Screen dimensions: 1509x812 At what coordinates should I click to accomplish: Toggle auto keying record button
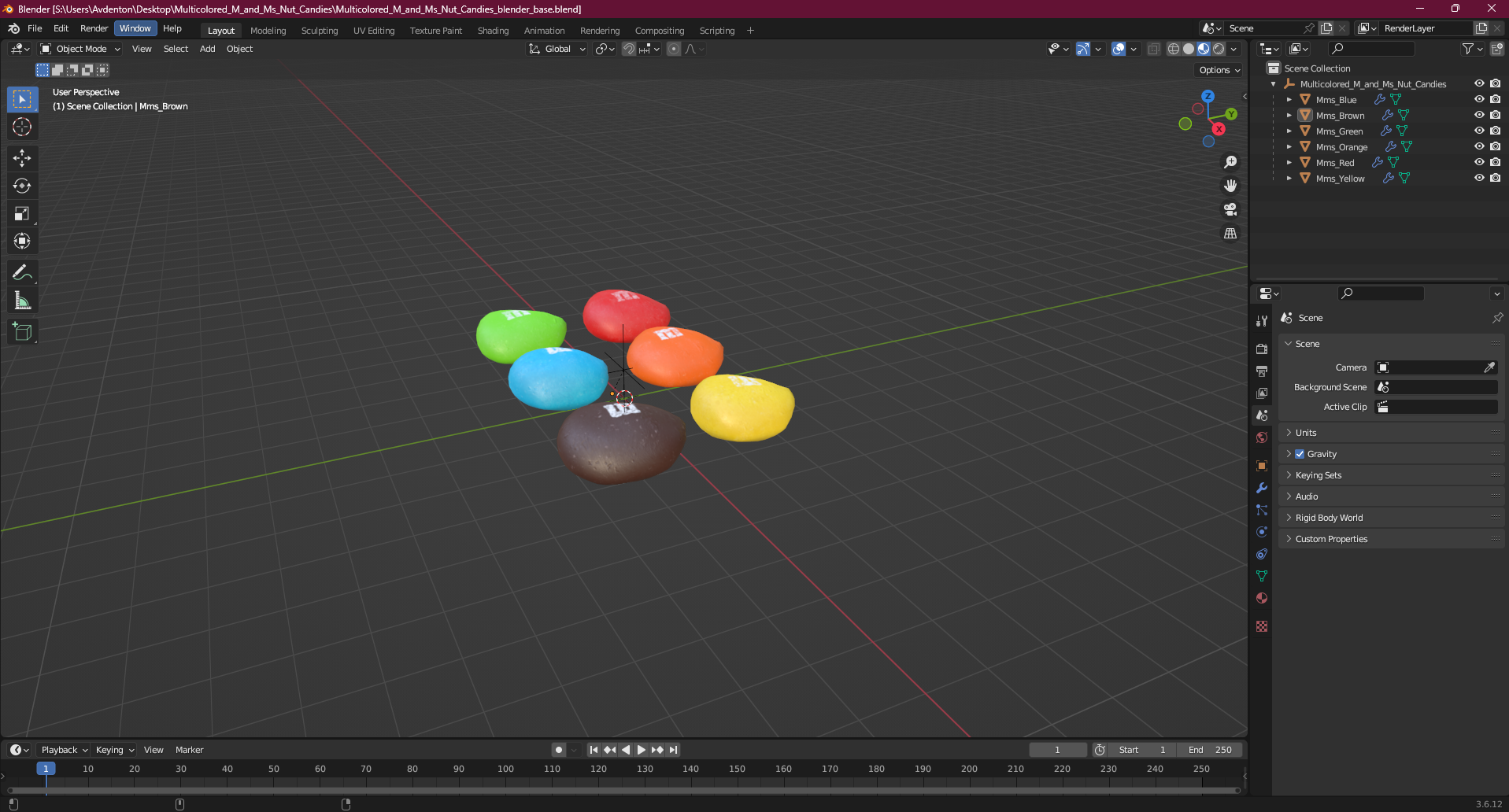pos(559,750)
